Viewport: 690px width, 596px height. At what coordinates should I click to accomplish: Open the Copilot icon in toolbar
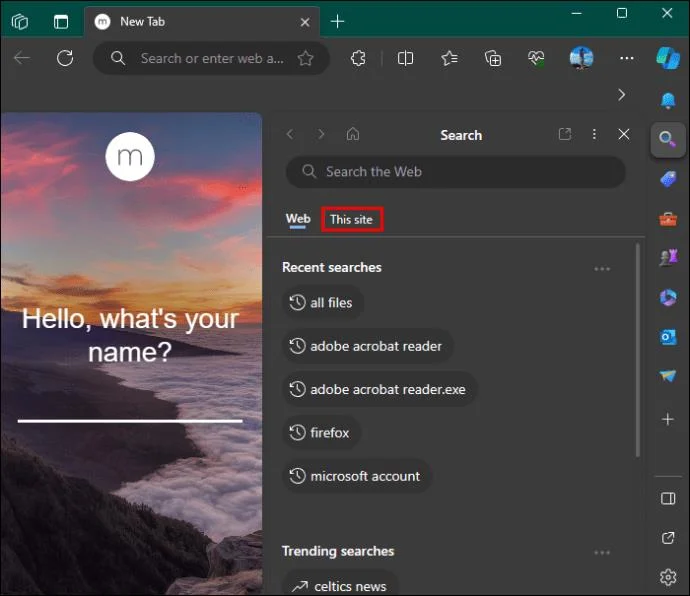pos(667,58)
